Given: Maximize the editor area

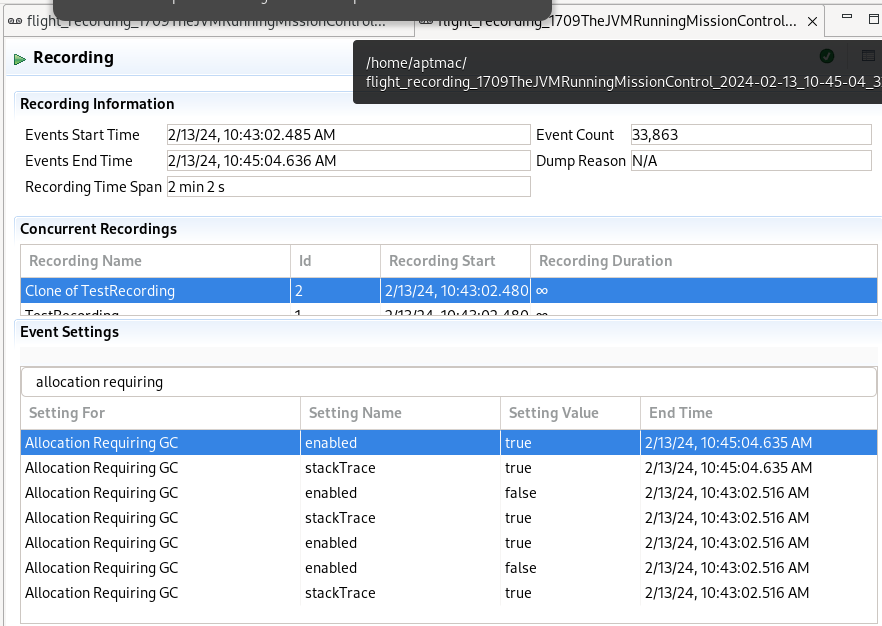Looking at the screenshot, I should coord(872,19).
